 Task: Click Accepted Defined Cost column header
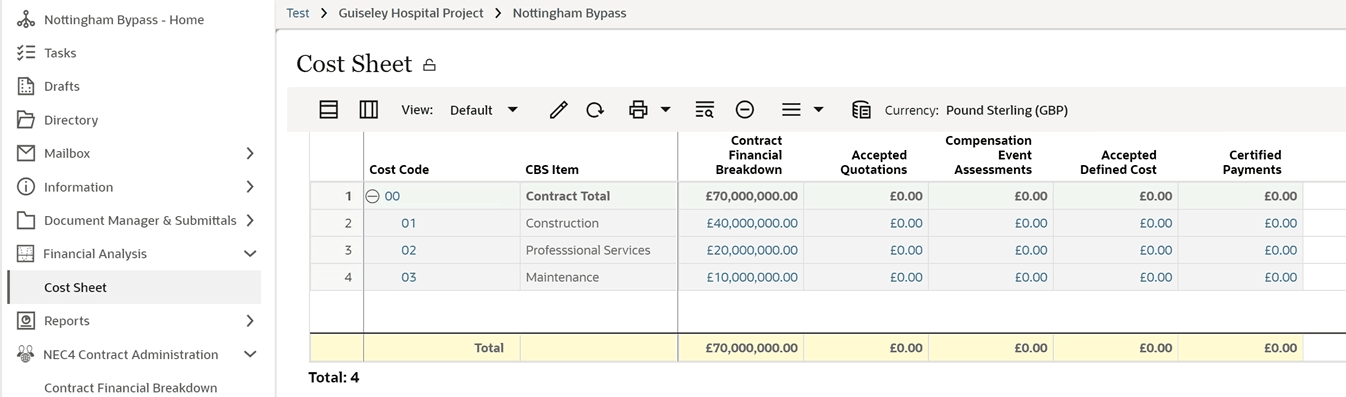coord(1118,162)
